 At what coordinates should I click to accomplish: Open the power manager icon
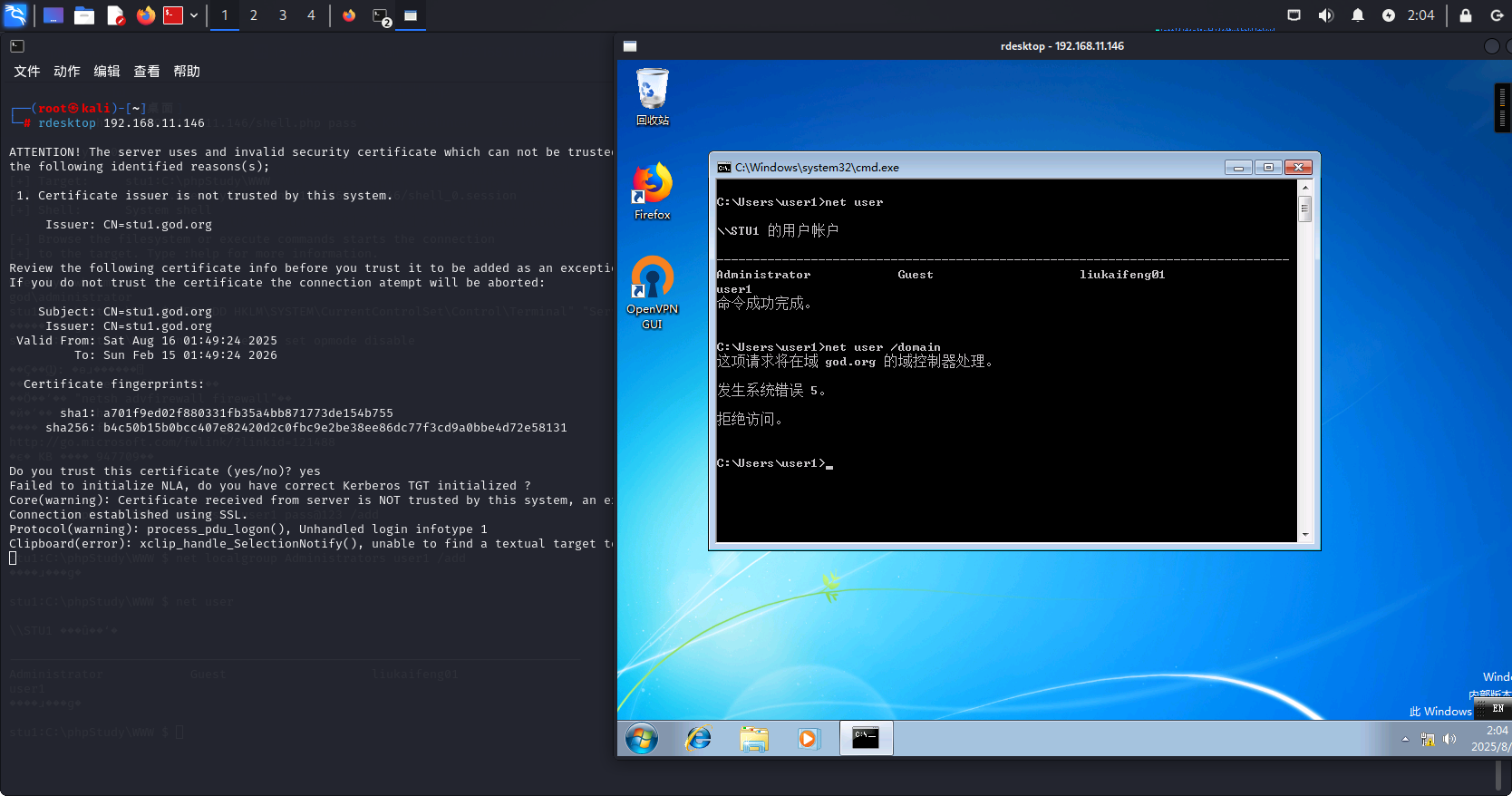point(1388,15)
